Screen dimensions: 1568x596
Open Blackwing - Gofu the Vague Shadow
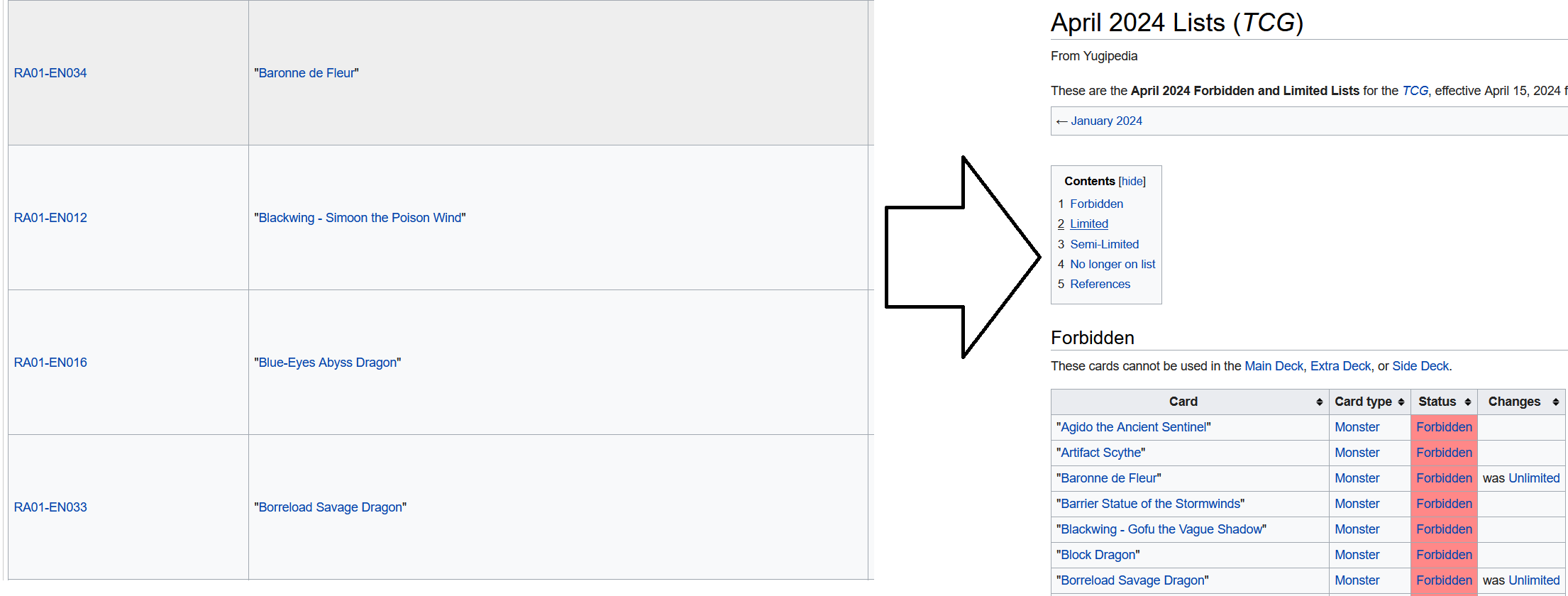1162,529
